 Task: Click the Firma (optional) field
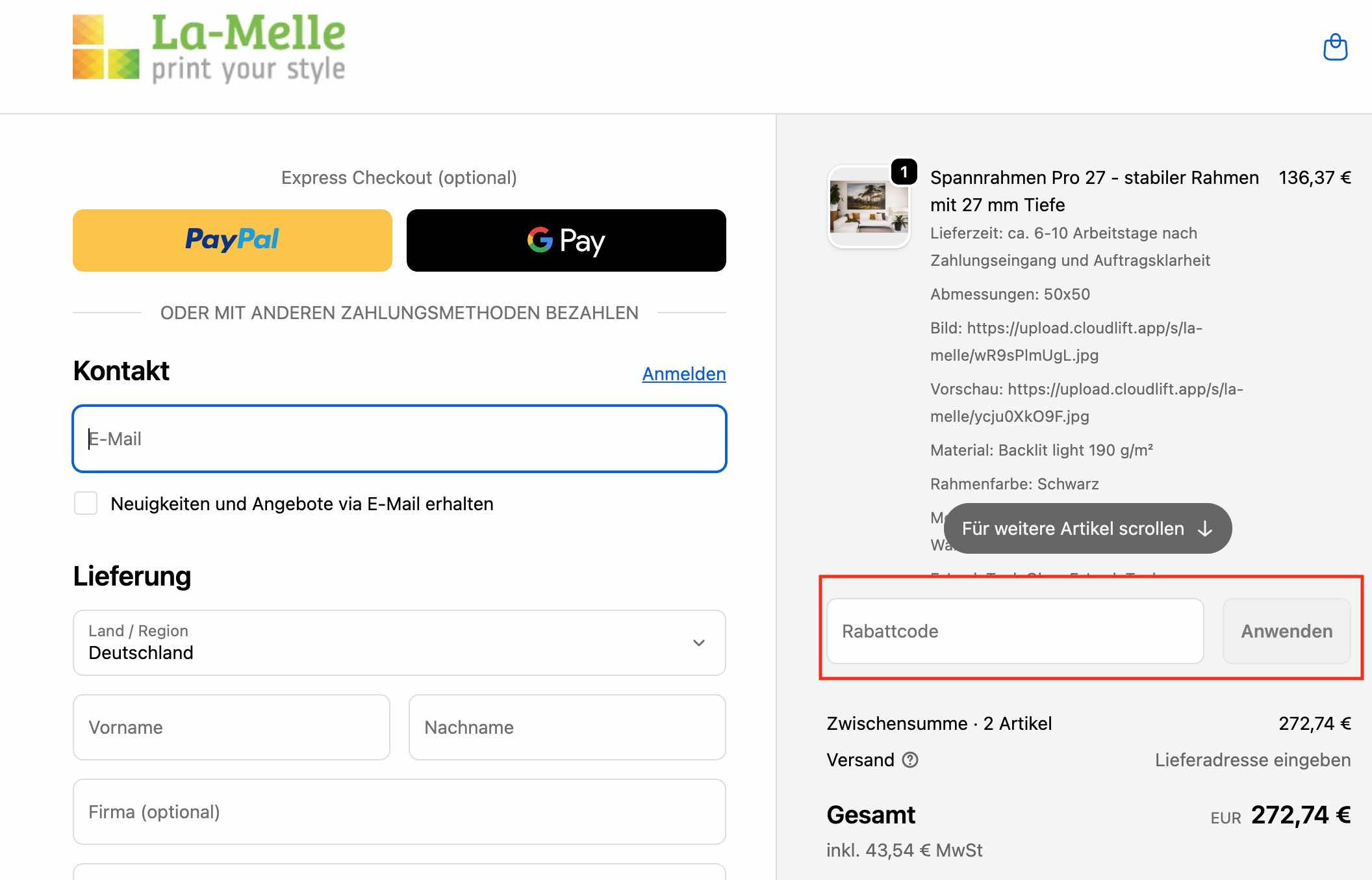click(400, 812)
